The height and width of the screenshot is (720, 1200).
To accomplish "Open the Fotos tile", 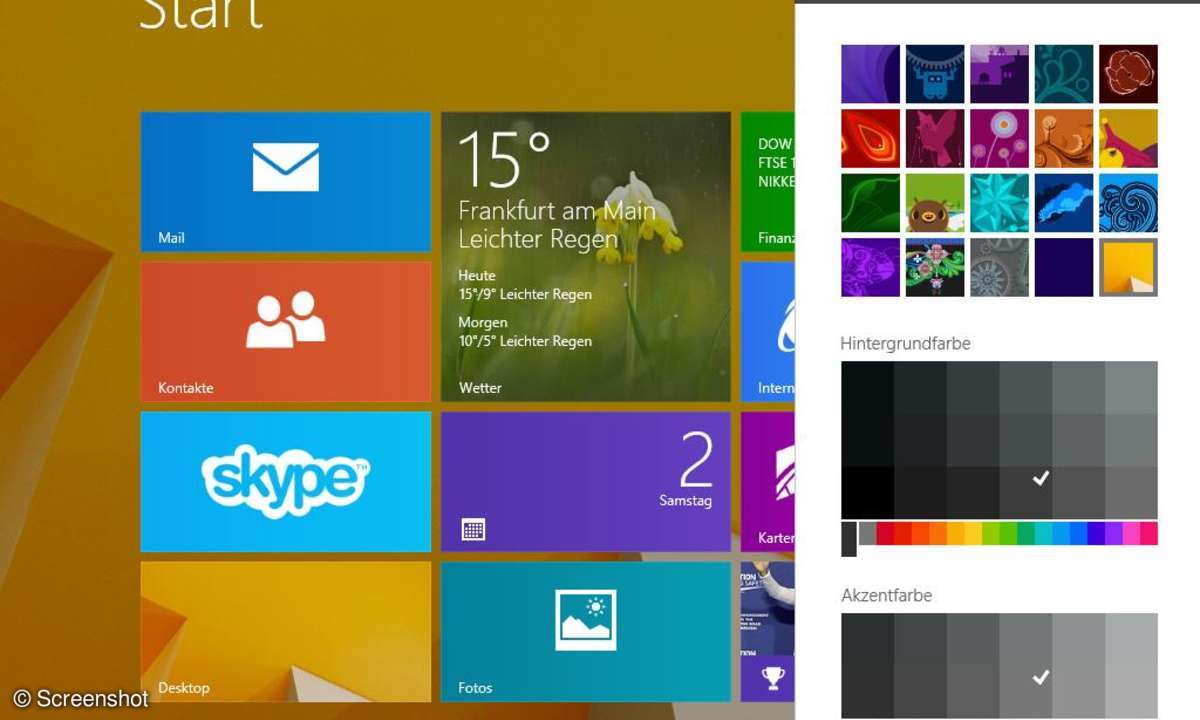I will (x=585, y=631).
